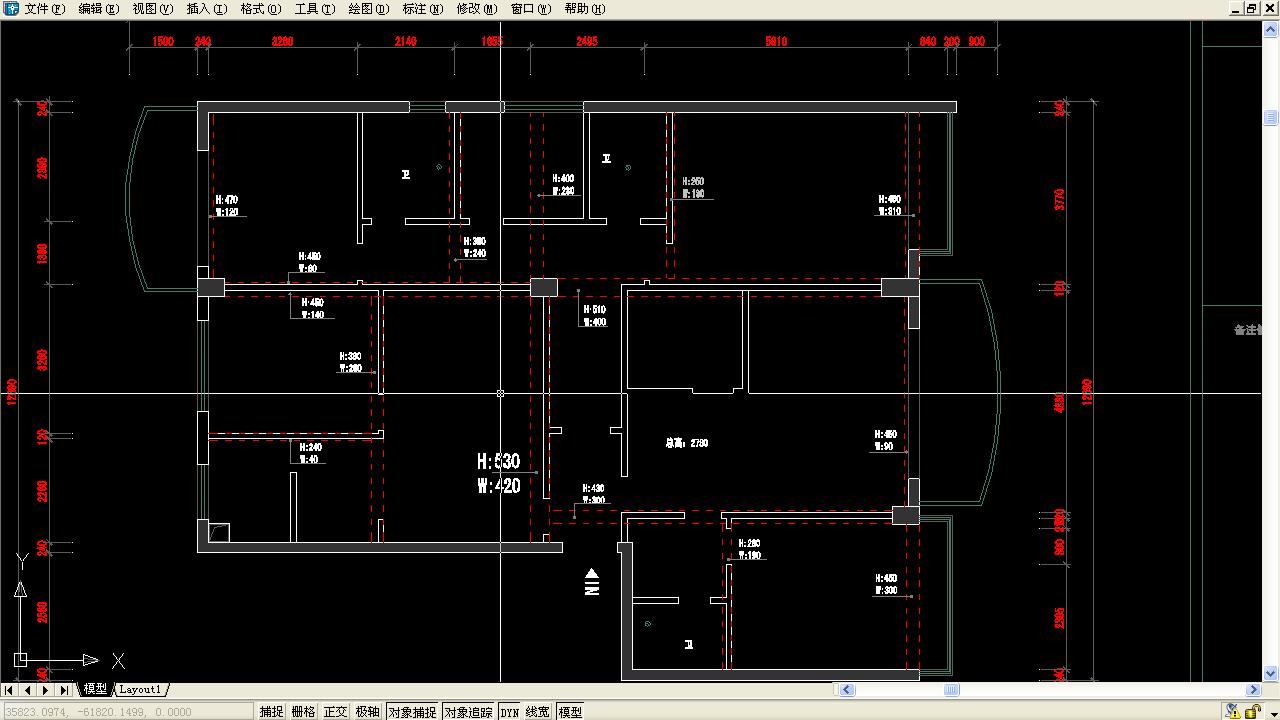The height and width of the screenshot is (720, 1280).
Task: Click the toolbar lock padlock icon
Action: (x=1253, y=712)
